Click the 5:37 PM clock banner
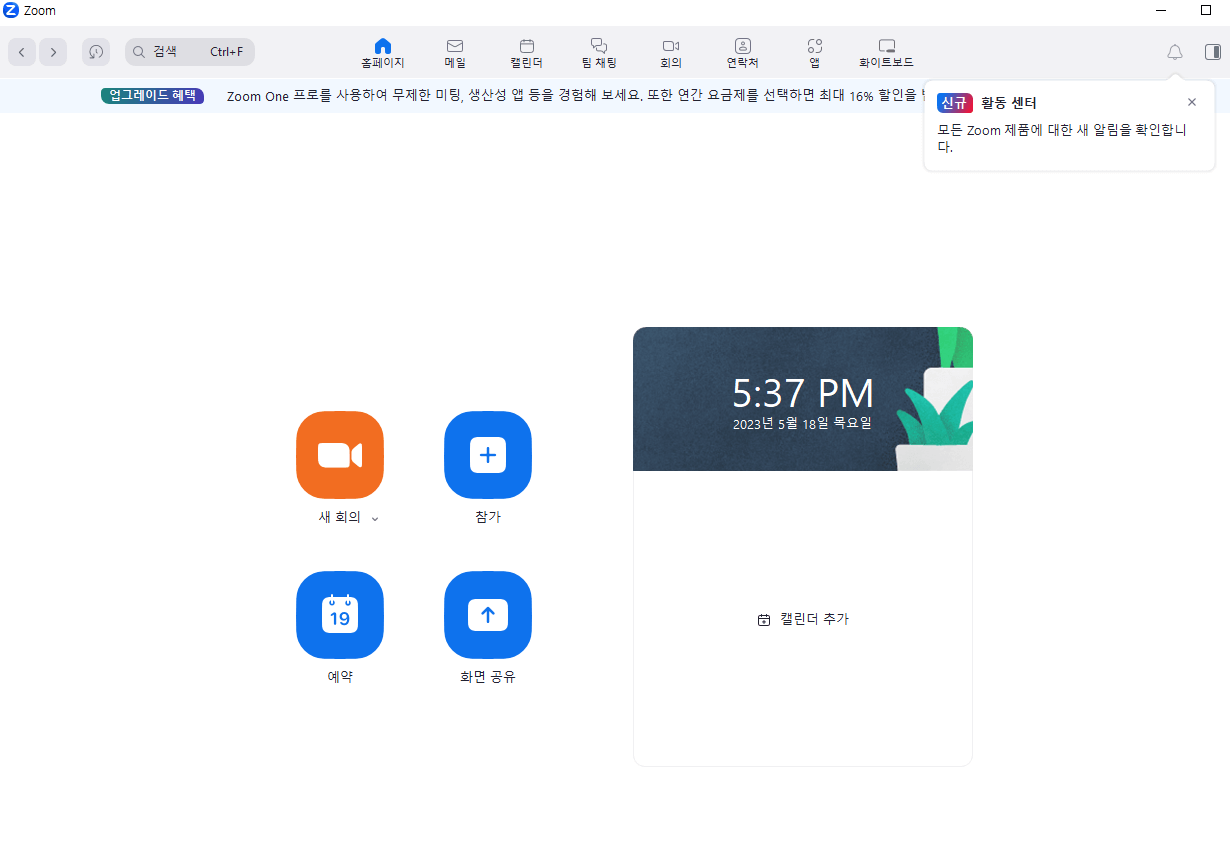1230x846 pixels. tap(803, 399)
